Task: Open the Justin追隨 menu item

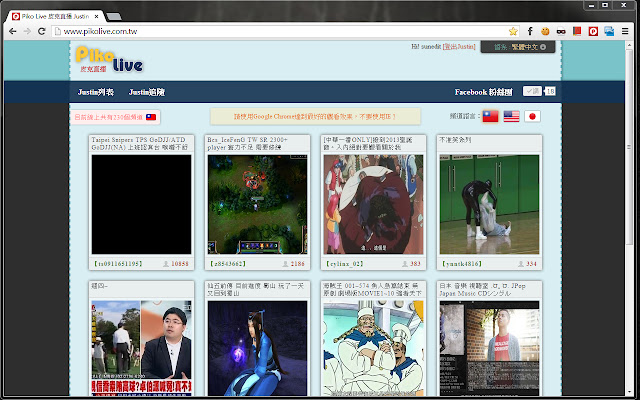Action: [147, 92]
